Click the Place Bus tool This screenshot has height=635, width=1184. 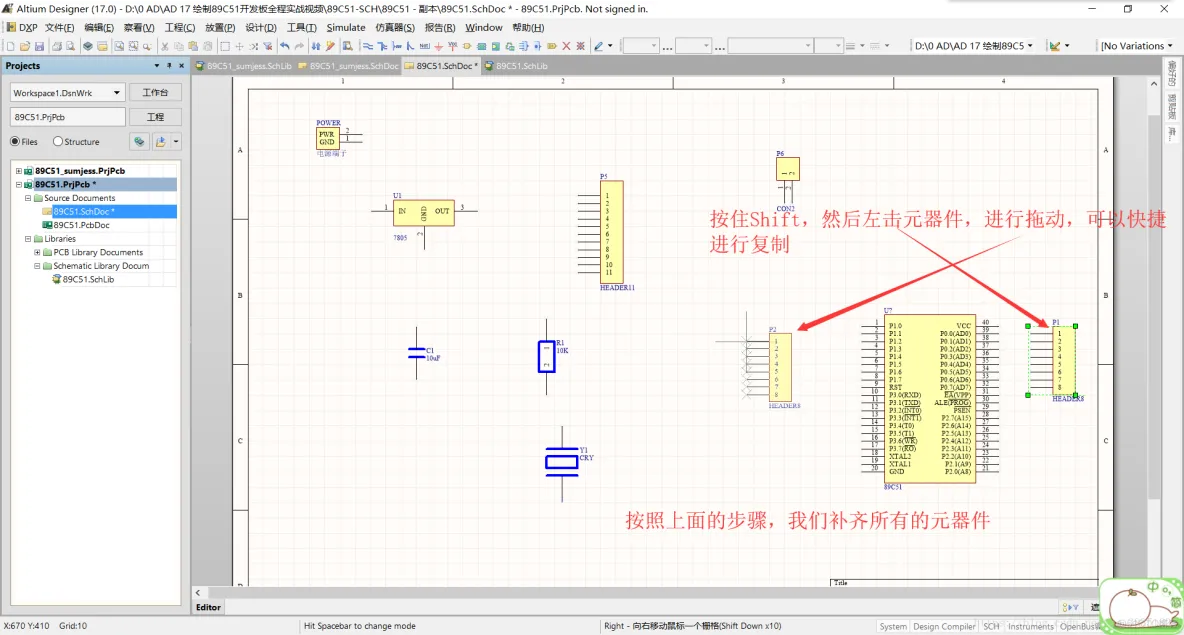point(382,46)
